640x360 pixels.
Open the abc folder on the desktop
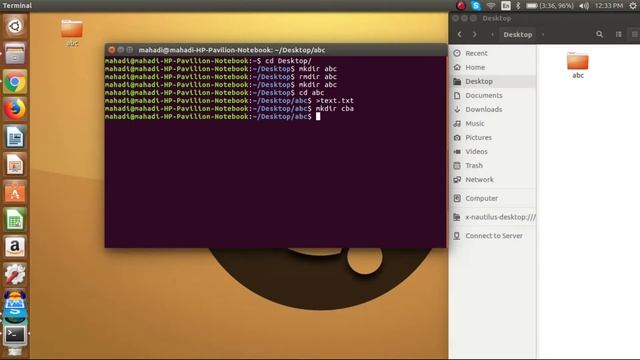coord(72,32)
